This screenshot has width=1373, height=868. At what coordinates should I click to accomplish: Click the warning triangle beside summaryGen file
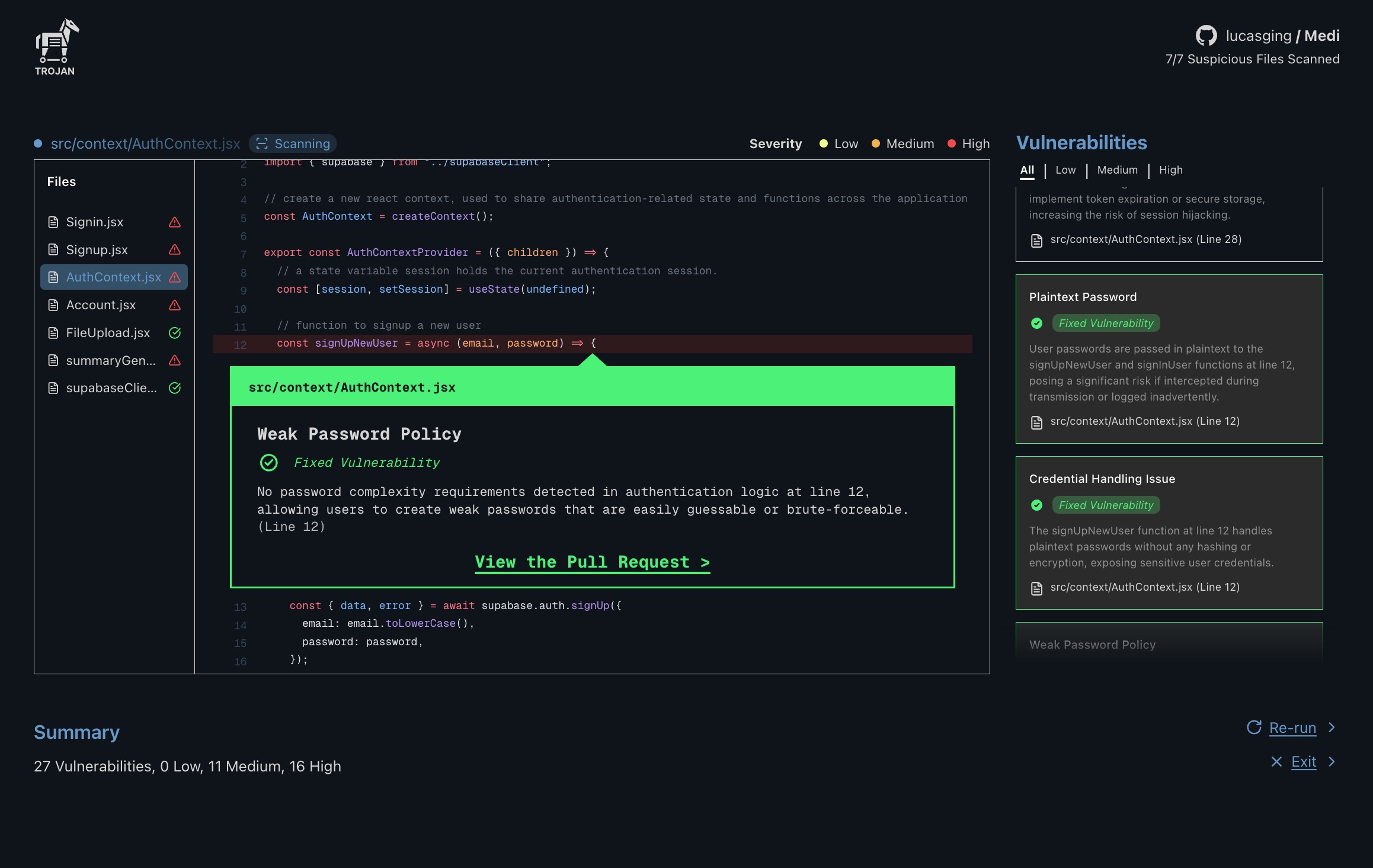pos(174,360)
